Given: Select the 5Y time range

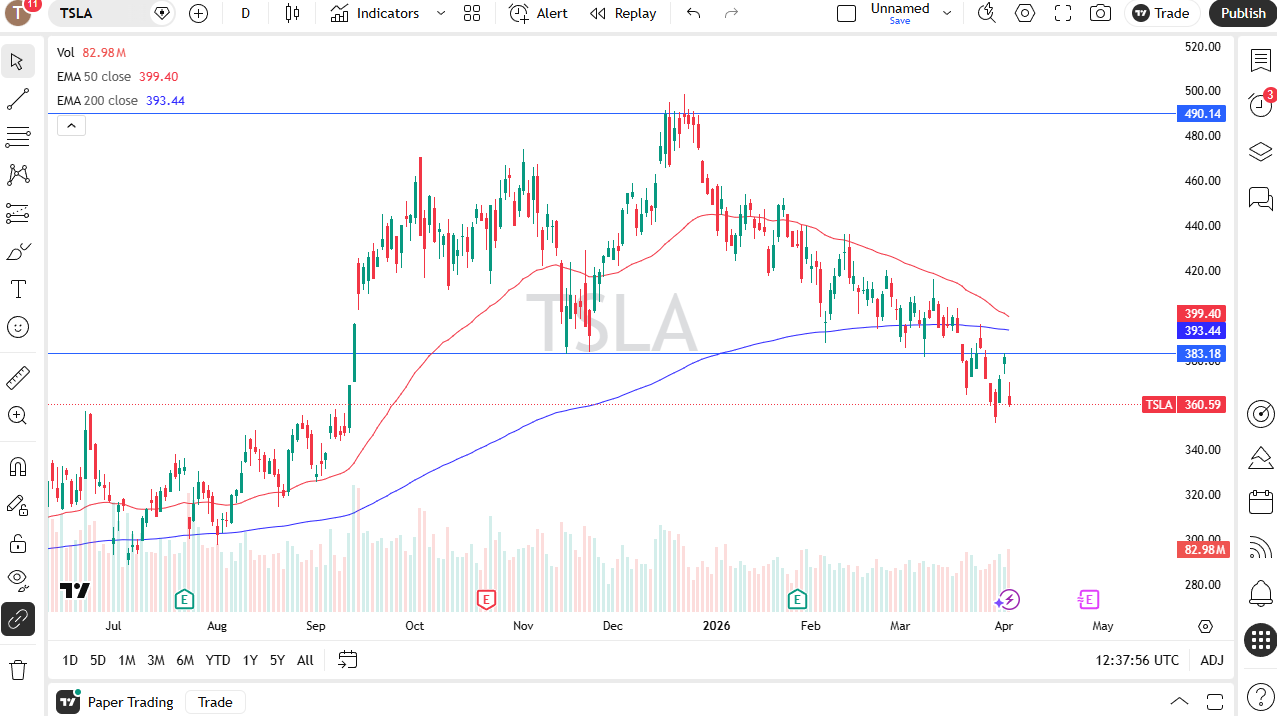Looking at the screenshot, I should click(277, 660).
